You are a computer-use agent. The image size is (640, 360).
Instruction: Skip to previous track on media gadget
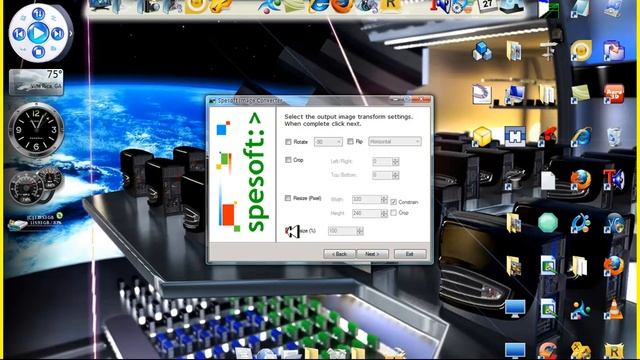tap(19, 33)
